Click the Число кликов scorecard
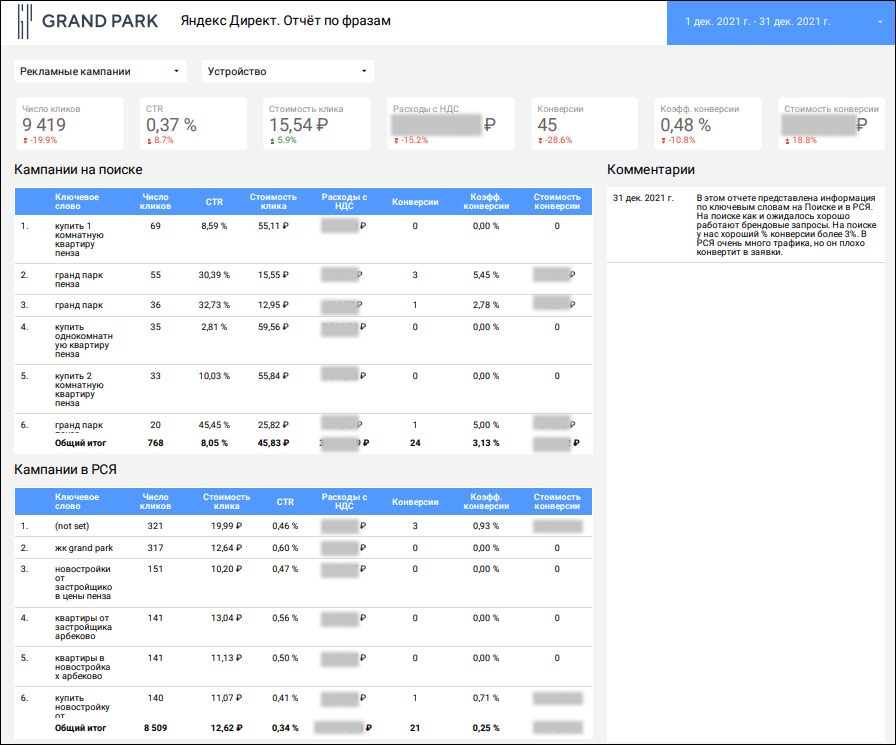The width and height of the screenshot is (896, 745). [x=69, y=124]
